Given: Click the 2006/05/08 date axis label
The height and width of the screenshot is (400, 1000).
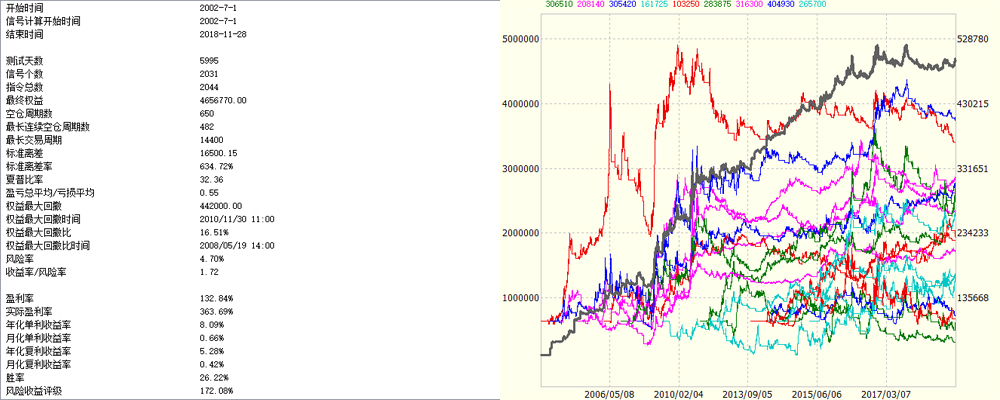Looking at the screenshot, I should [610, 394].
